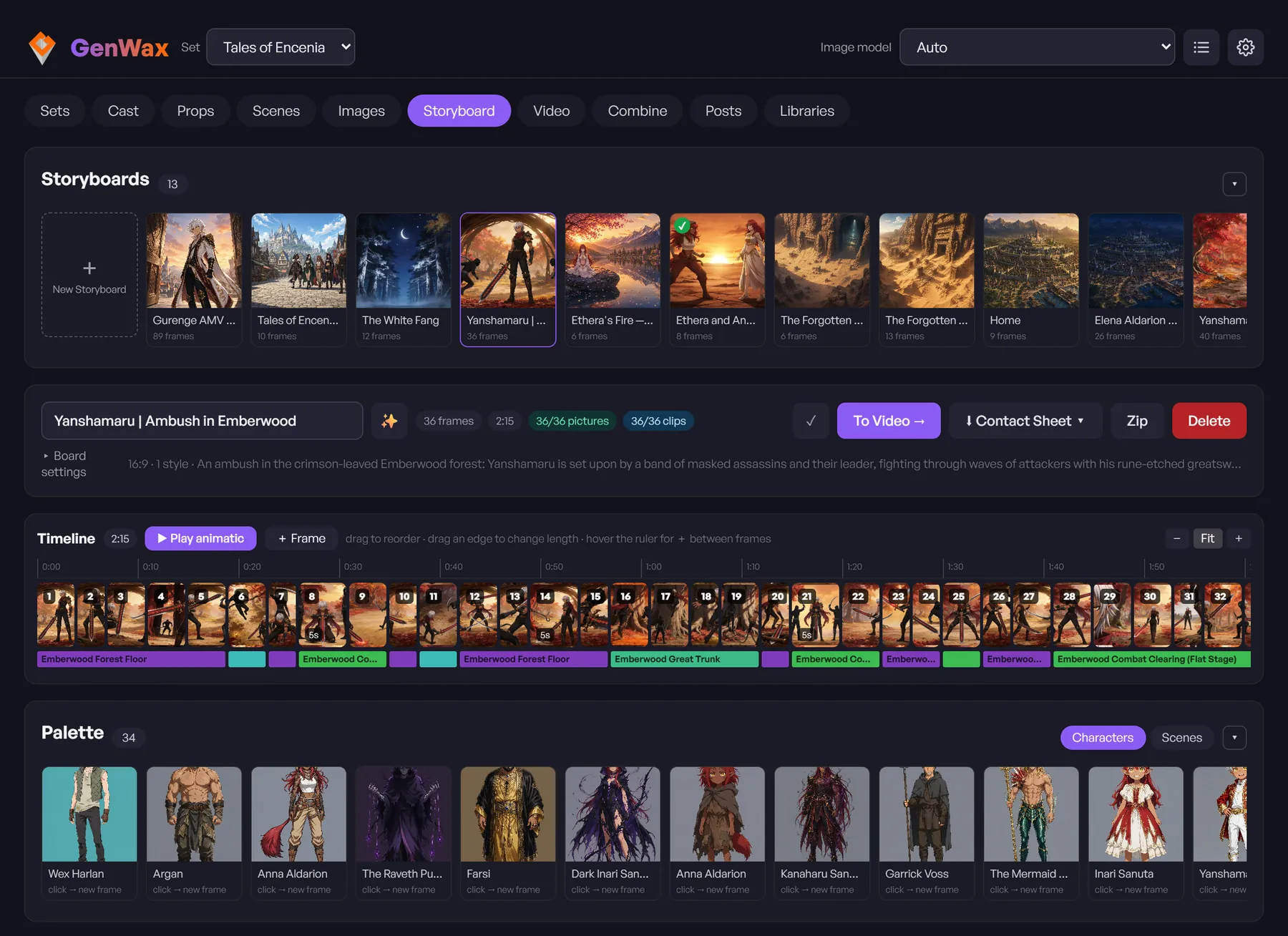This screenshot has height=936, width=1288.
Task: Open the list view icon button
Action: click(x=1201, y=47)
